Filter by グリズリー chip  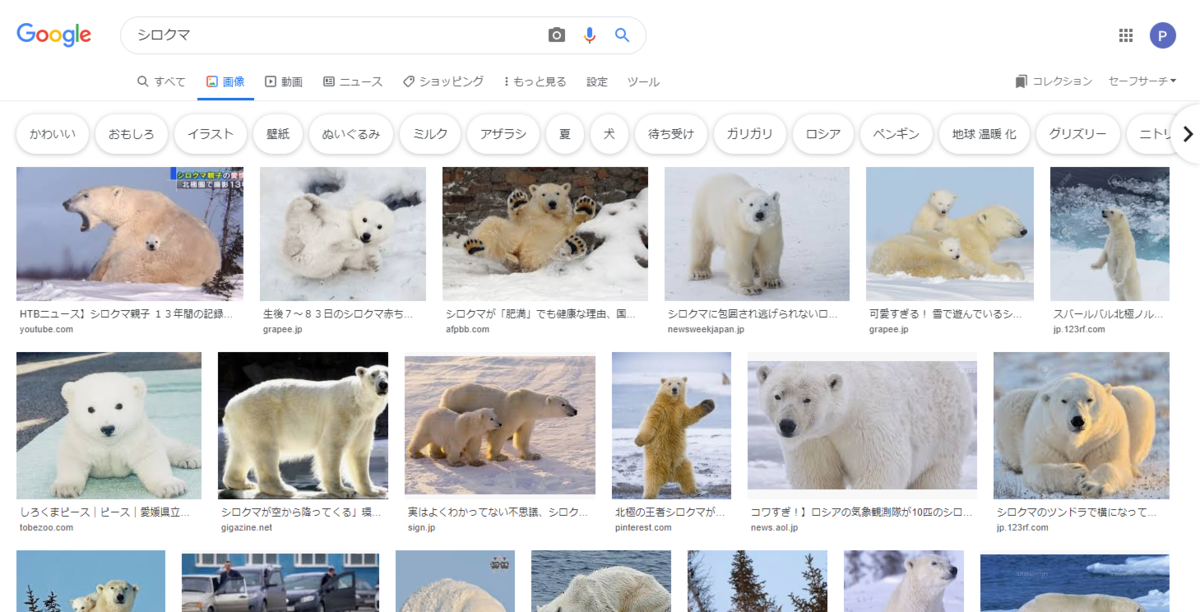click(1078, 133)
